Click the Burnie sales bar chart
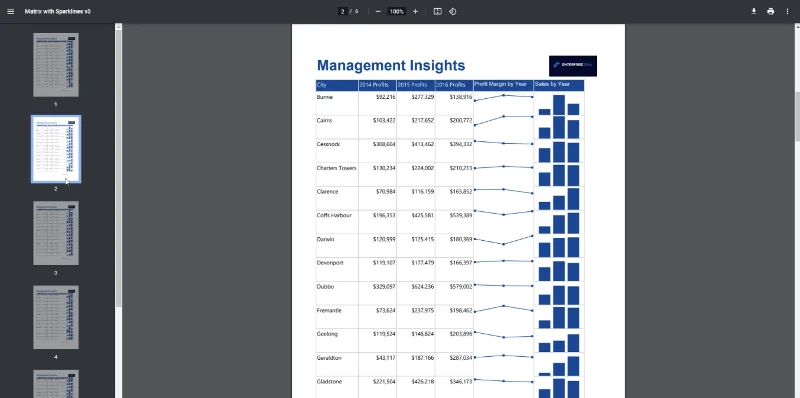 click(x=559, y=105)
